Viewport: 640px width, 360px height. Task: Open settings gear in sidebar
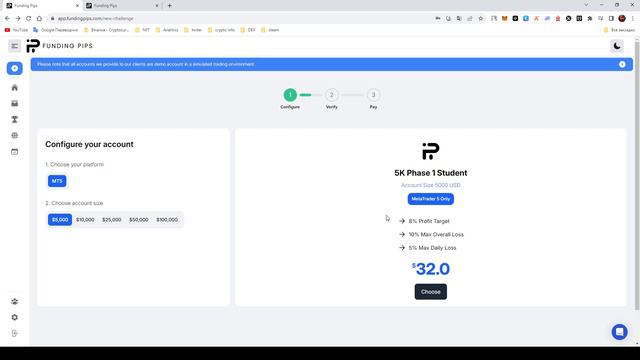click(x=15, y=318)
